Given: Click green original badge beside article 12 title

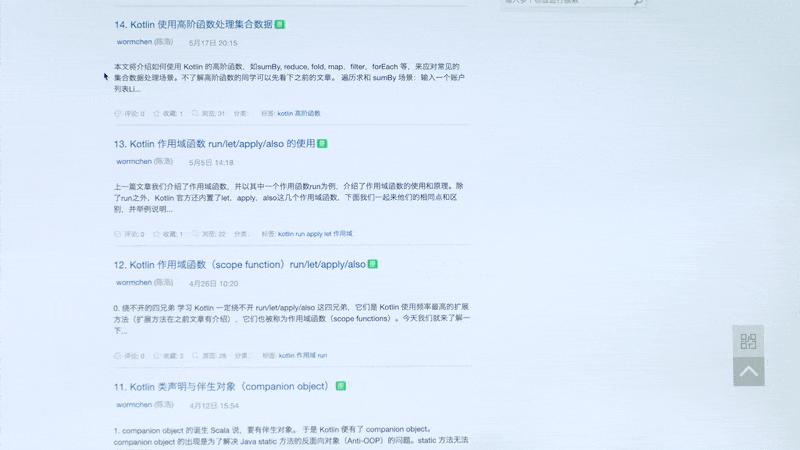Looking at the screenshot, I should pyautogui.click(x=373, y=264).
